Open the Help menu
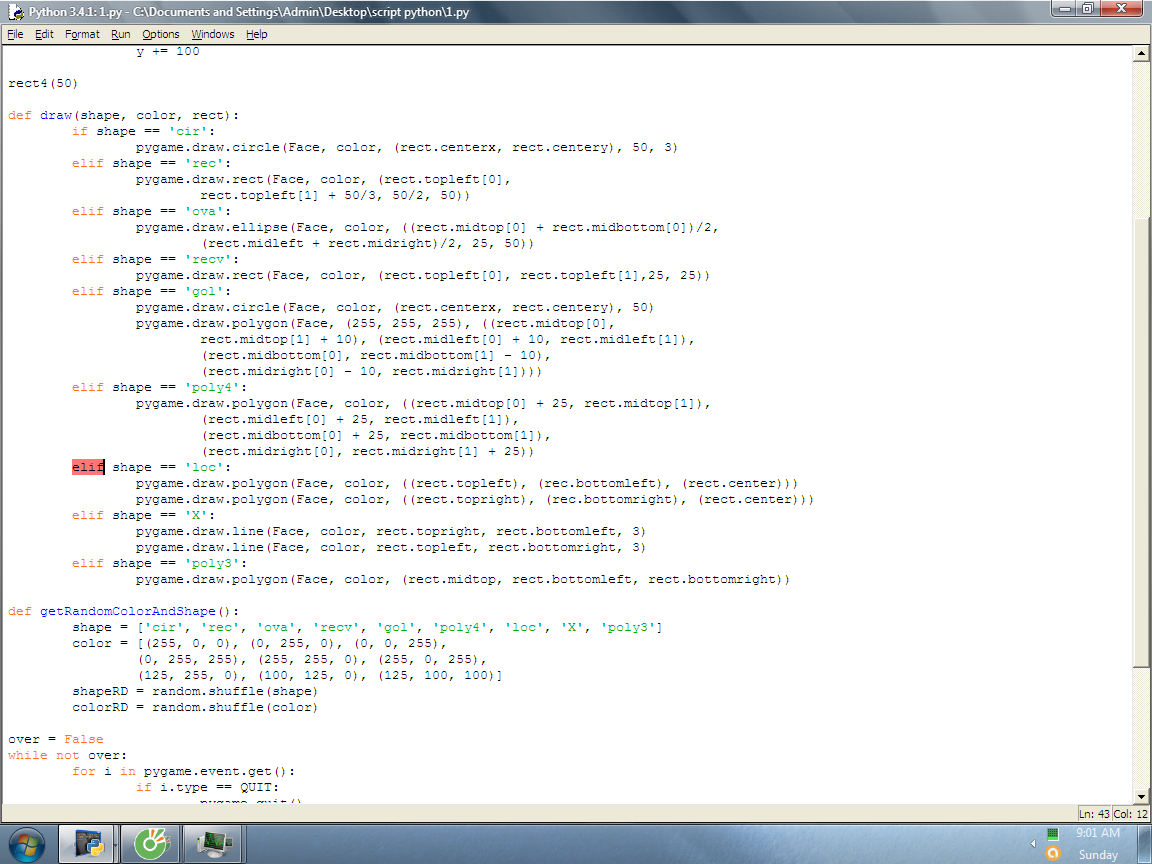Screen dimensions: 1152x864 (257, 34)
